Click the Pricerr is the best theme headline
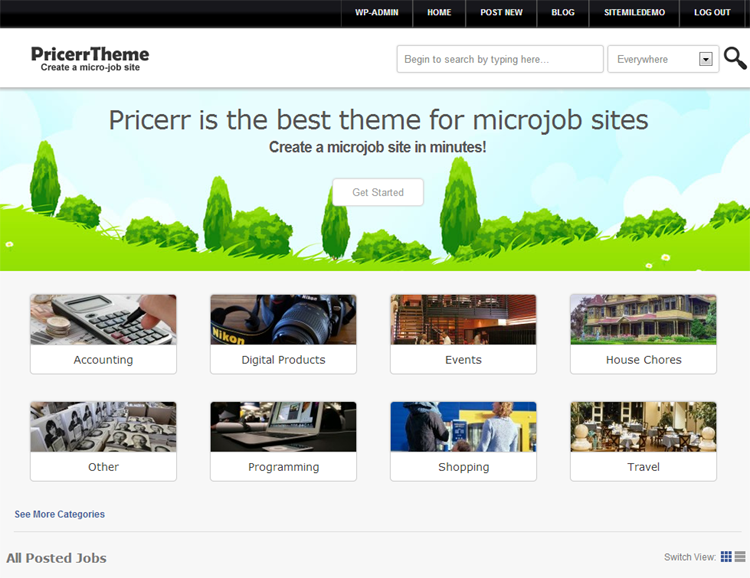 [x=378, y=120]
